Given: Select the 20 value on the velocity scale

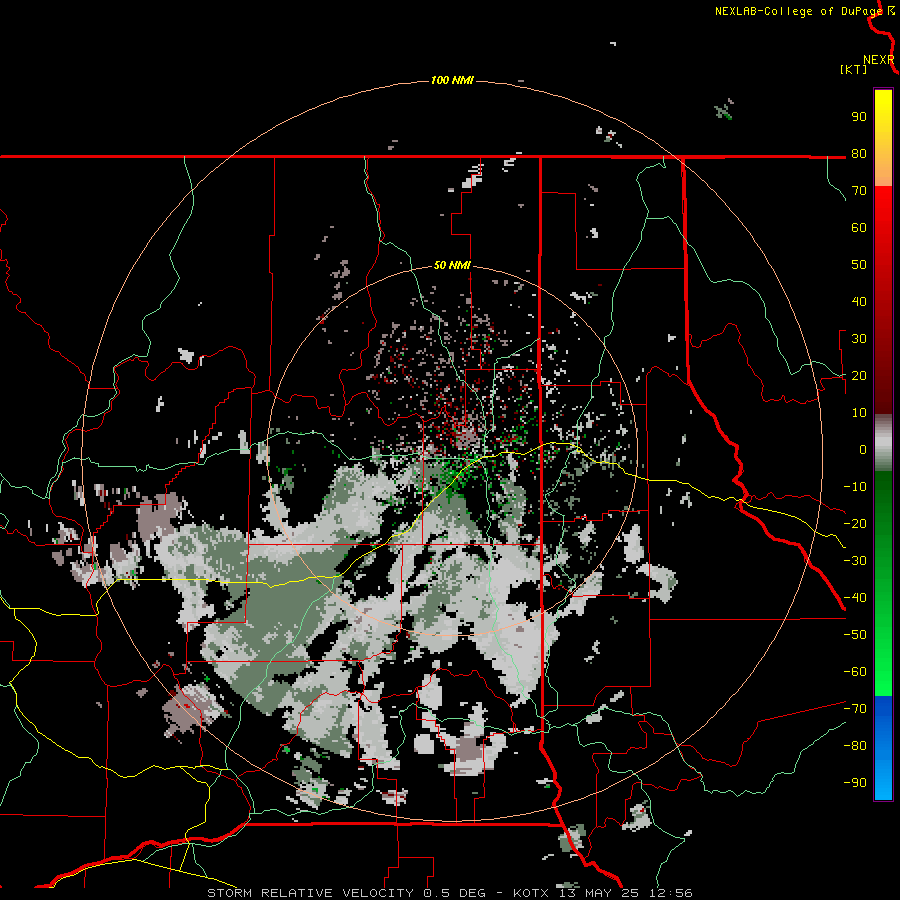Looking at the screenshot, I should point(859,375).
